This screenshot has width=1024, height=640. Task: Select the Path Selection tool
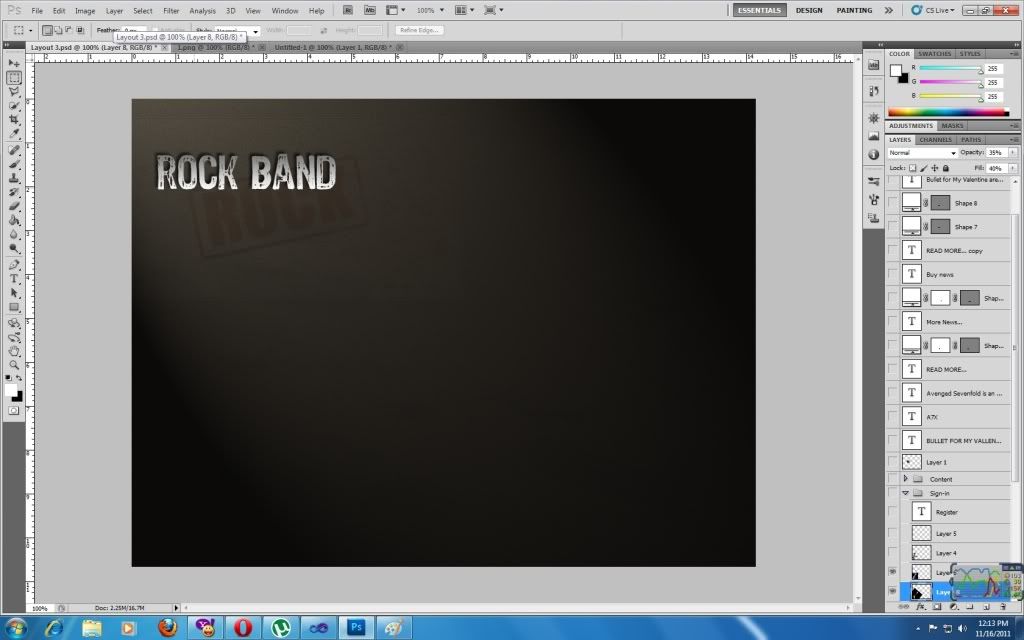tap(14, 293)
